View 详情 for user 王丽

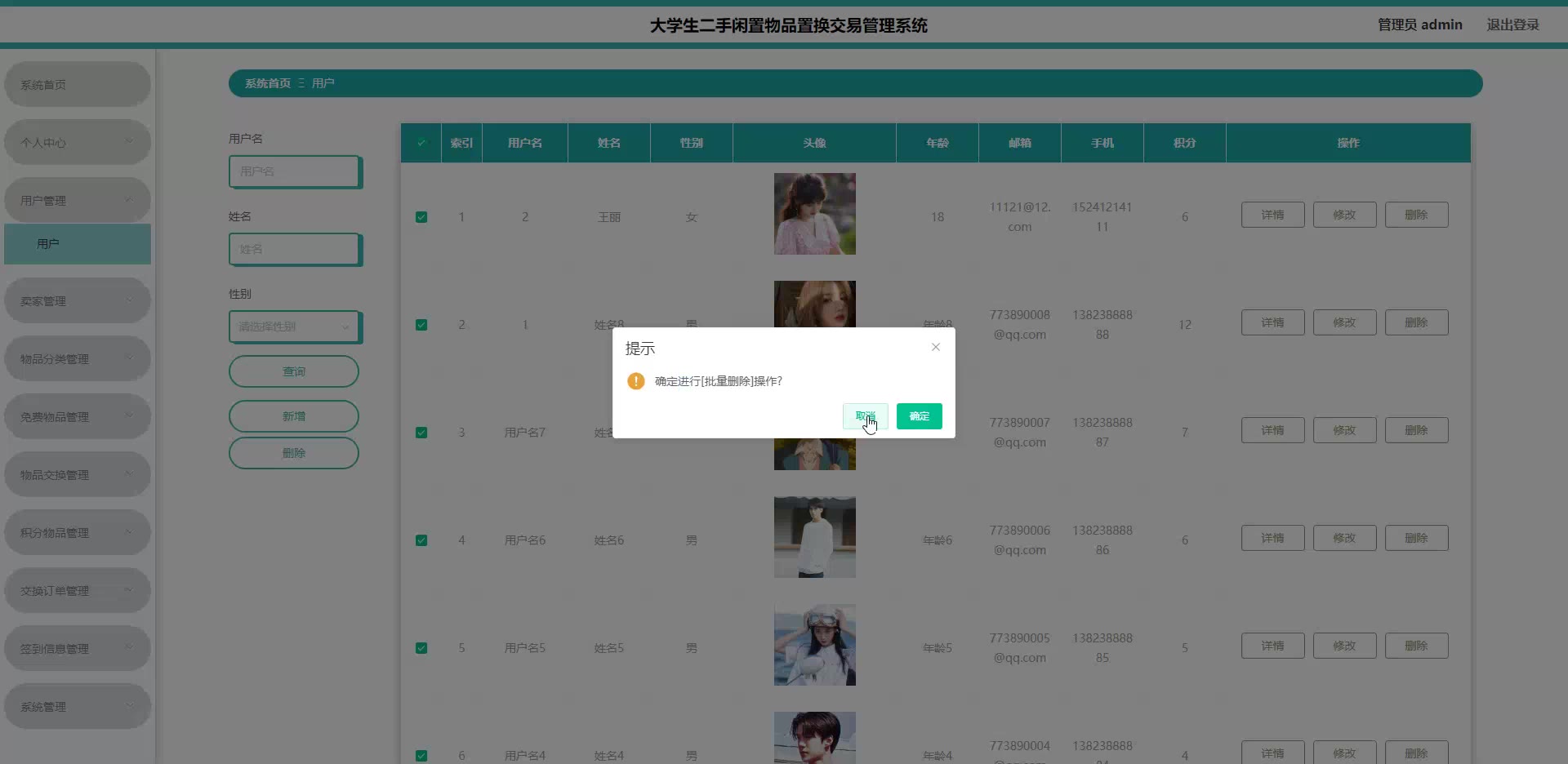(1273, 215)
